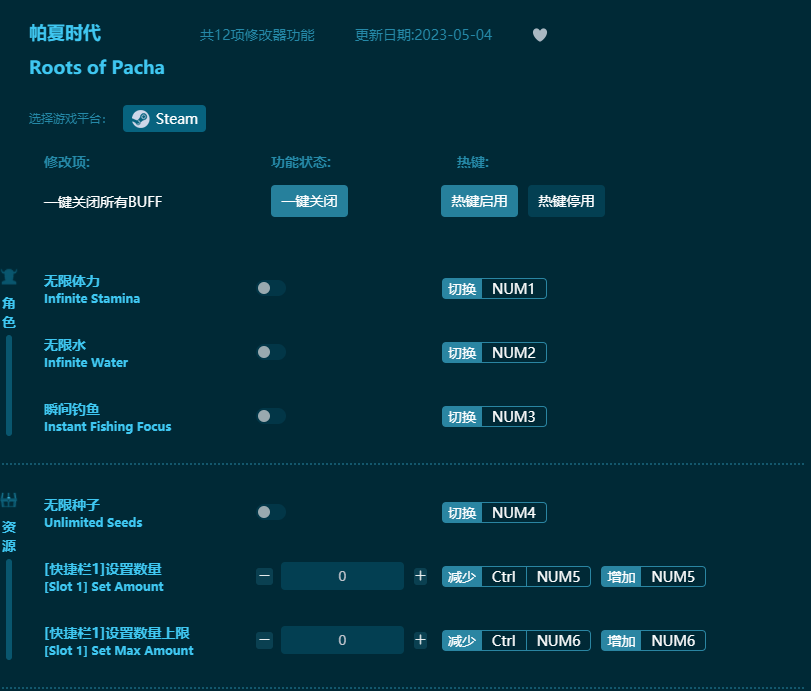Screen dimensions: 811x691
Task: Click the 减少 Ctrl NUM5 hotkey
Action: (516, 577)
